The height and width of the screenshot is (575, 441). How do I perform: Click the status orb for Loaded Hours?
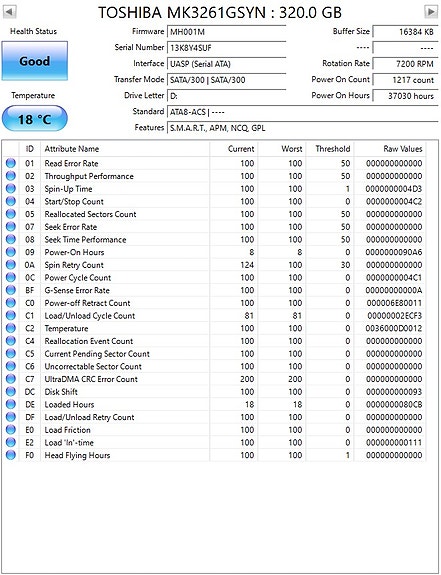point(11,404)
